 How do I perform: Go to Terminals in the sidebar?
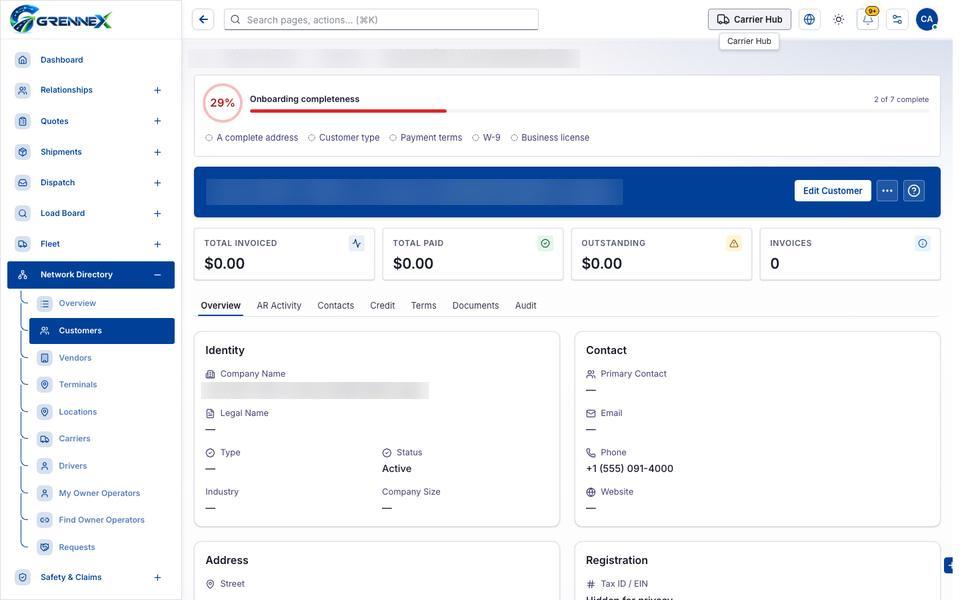(x=102, y=384)
